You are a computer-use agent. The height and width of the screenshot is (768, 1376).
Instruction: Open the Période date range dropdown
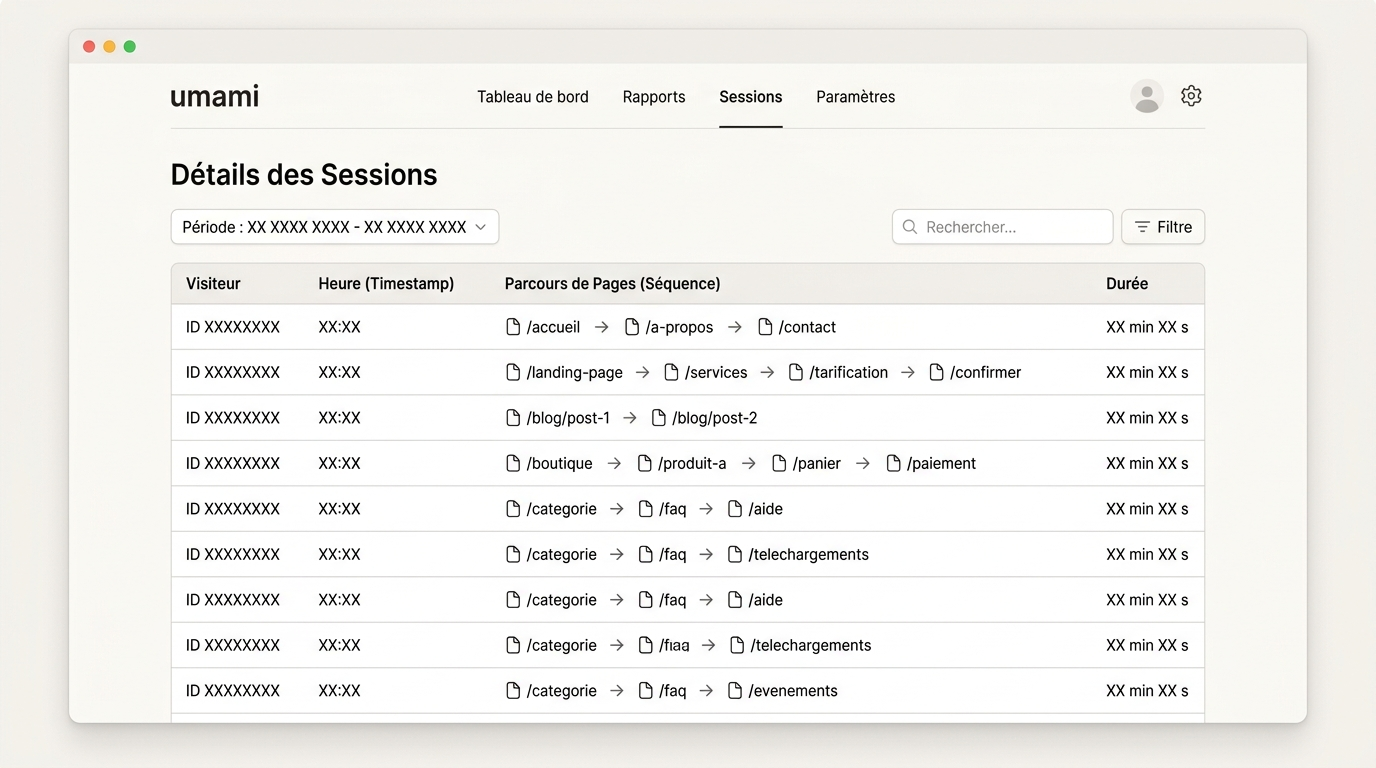click(x=335, y=227)
